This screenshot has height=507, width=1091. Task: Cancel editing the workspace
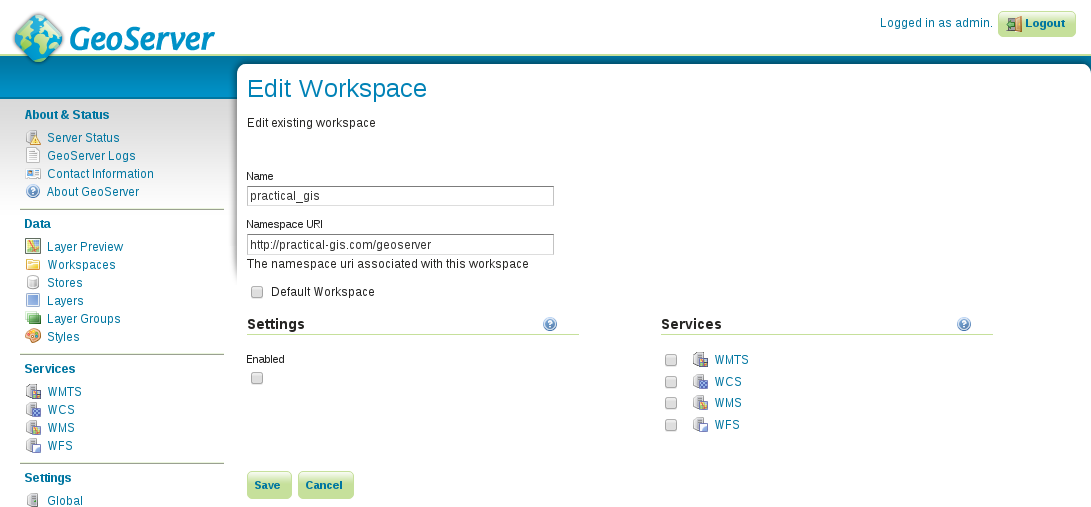326,485
